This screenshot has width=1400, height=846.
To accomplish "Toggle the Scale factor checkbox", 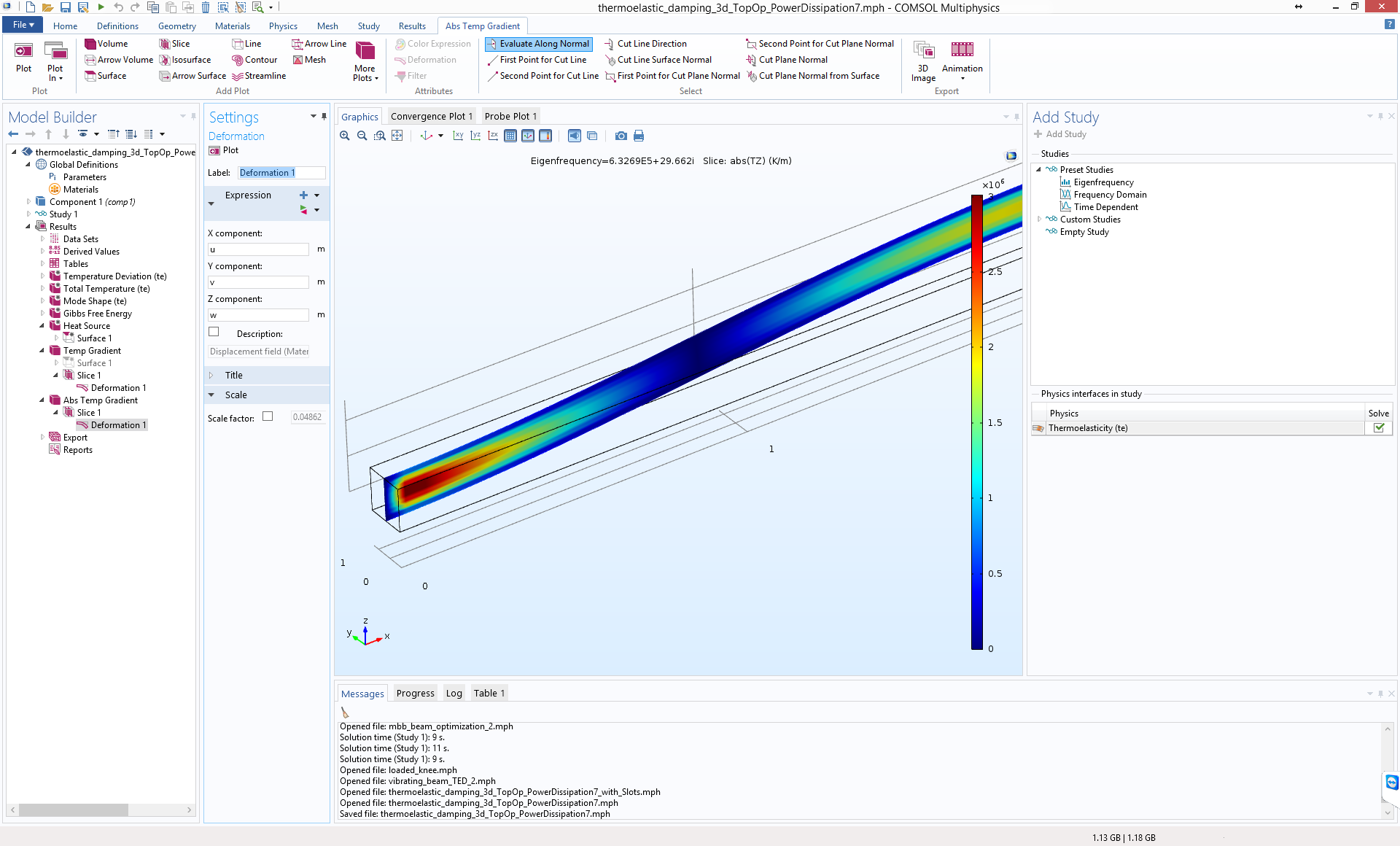I will click(x=268, y=416).
